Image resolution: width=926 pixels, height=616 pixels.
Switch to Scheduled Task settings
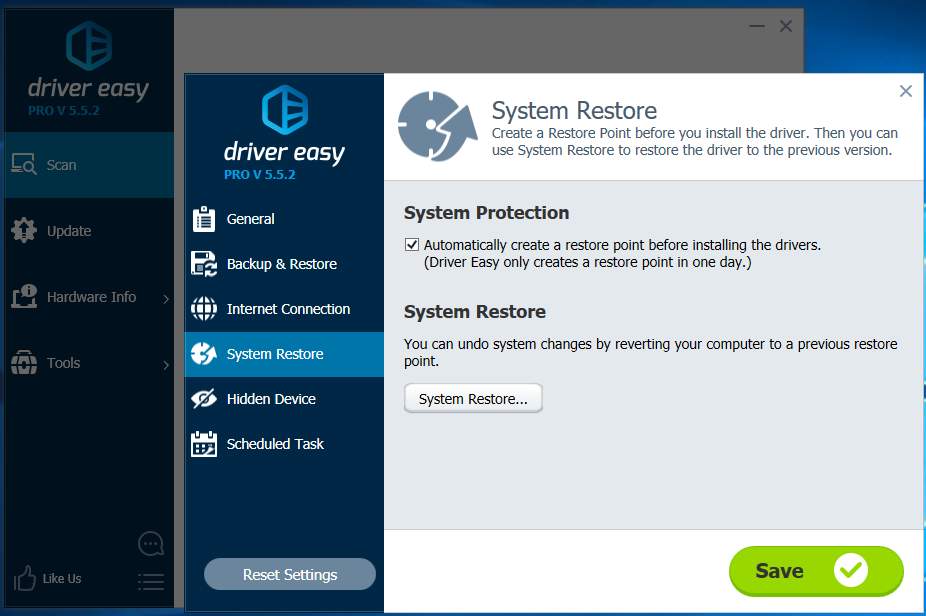point(284,444)
